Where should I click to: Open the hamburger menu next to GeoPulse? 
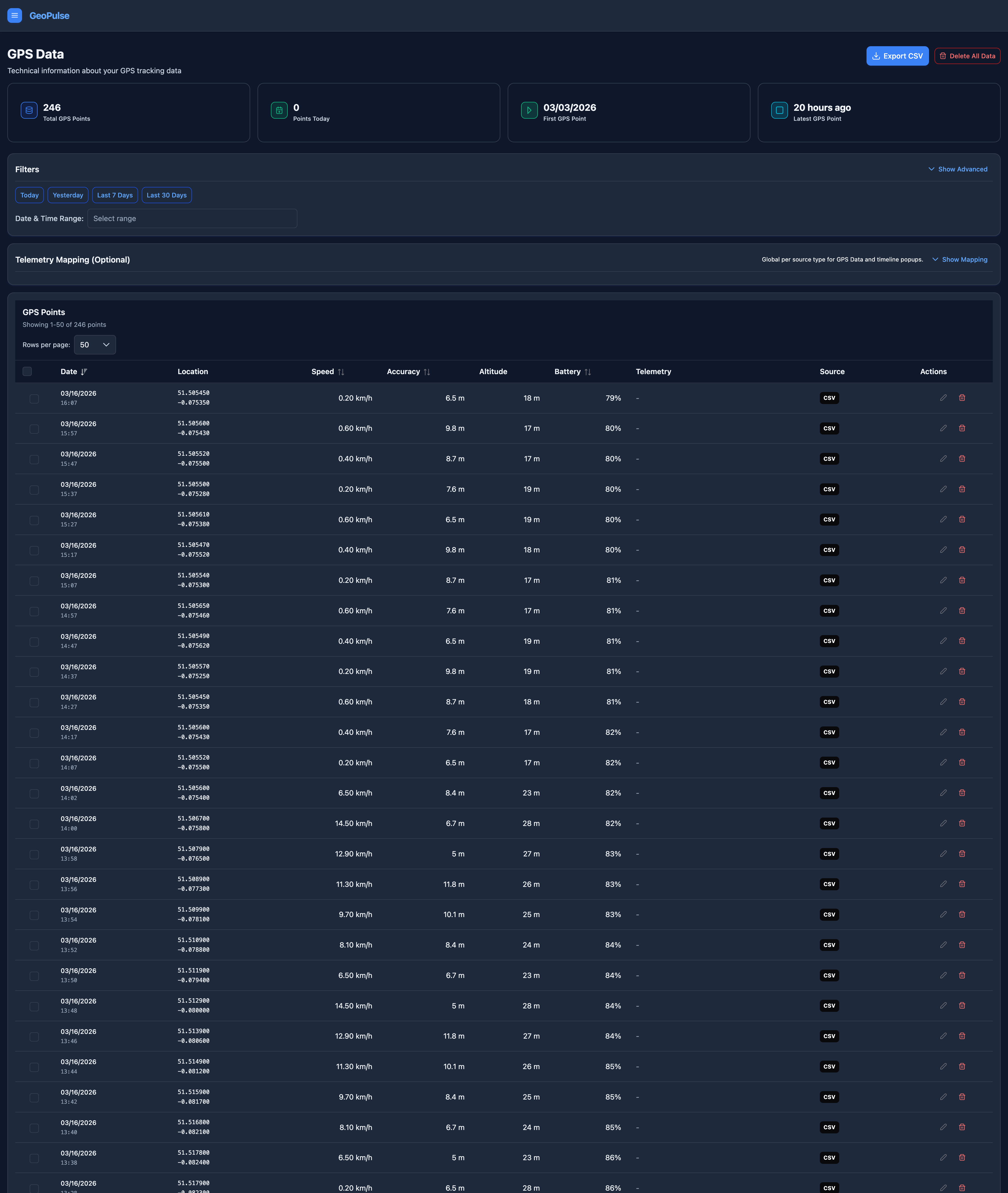15,15
